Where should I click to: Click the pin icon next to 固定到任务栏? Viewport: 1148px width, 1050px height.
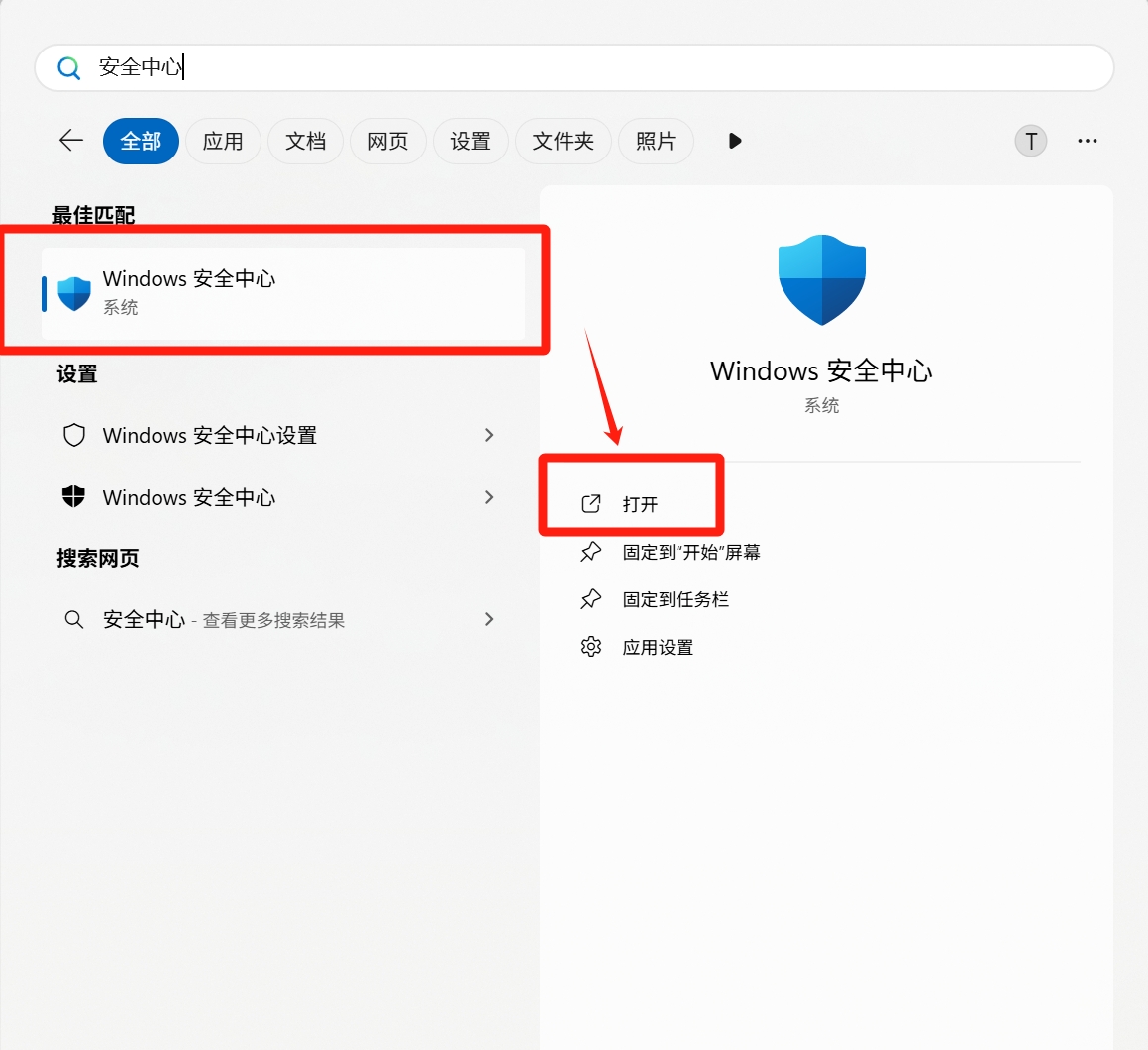pyautogui.click(x=591, y=599)
